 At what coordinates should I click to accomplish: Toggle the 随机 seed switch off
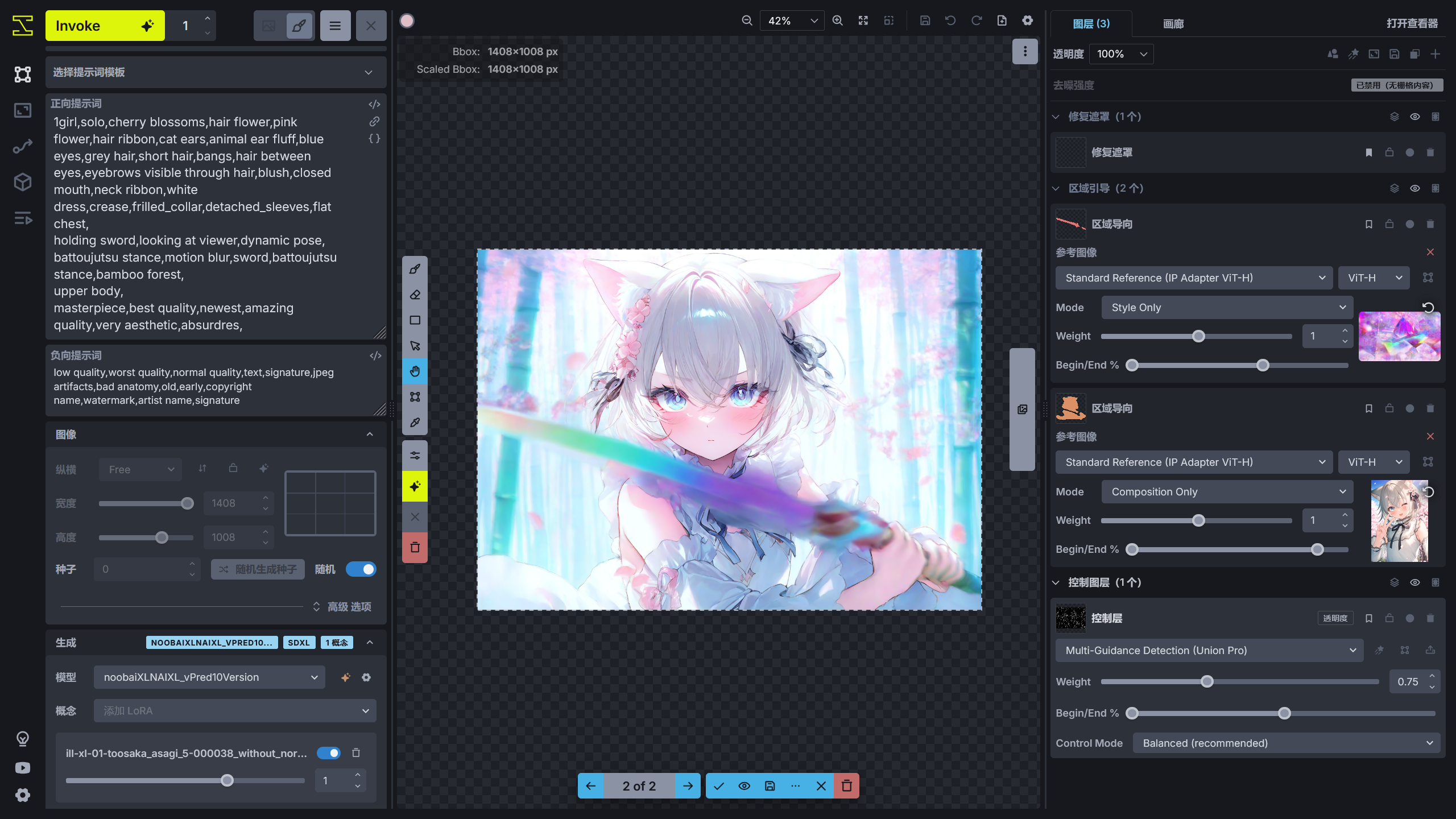click(361, 569)
